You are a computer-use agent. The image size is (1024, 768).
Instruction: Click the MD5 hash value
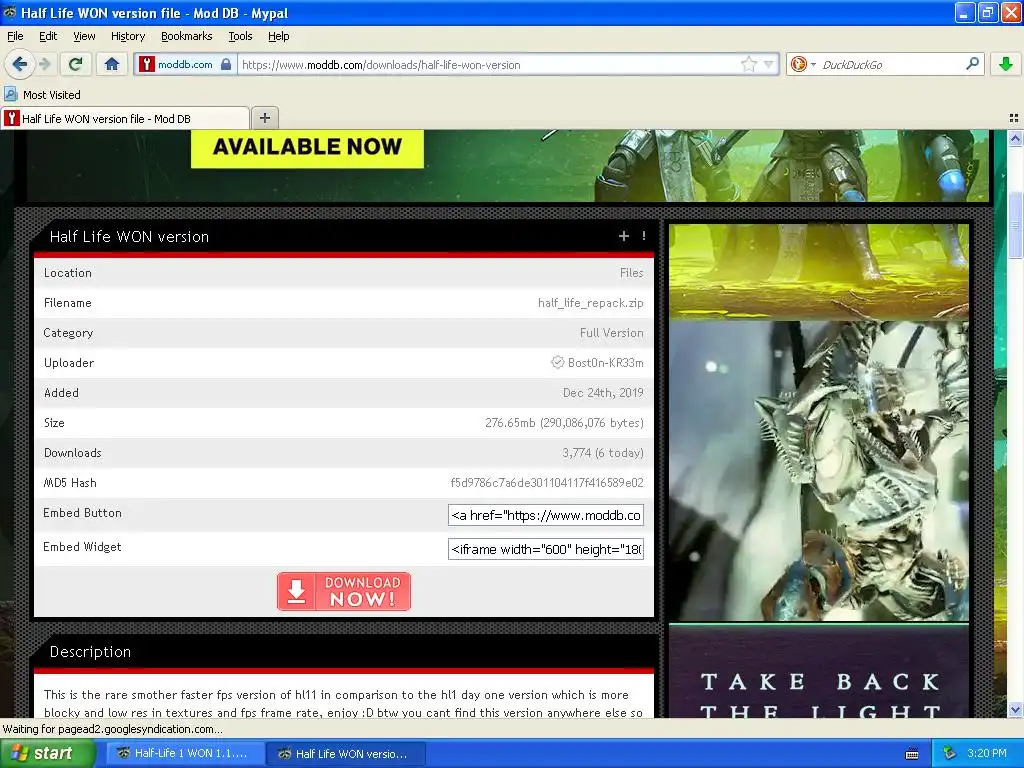tap(547, 483)
